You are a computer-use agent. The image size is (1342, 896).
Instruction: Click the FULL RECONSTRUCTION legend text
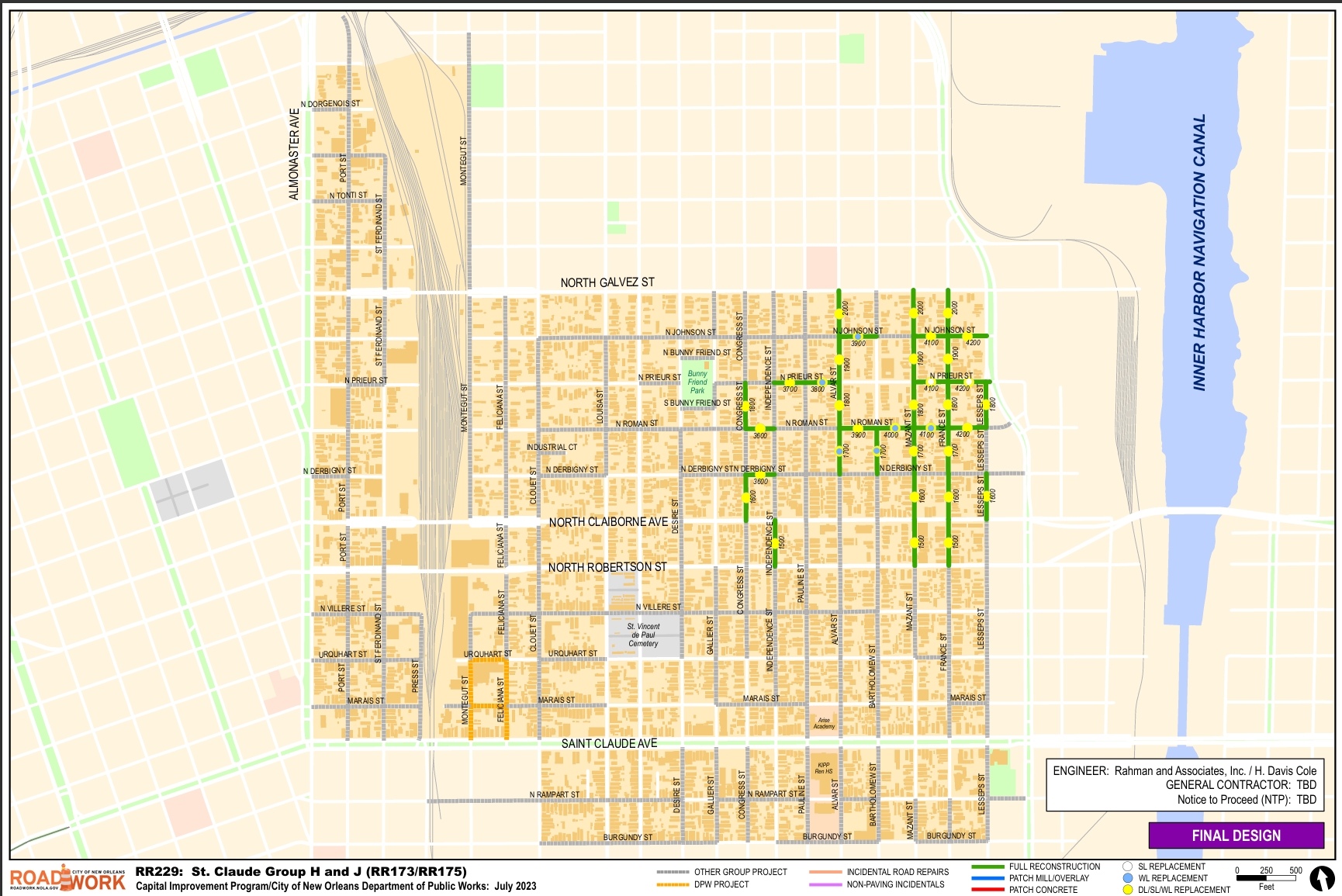point(1054,867)
